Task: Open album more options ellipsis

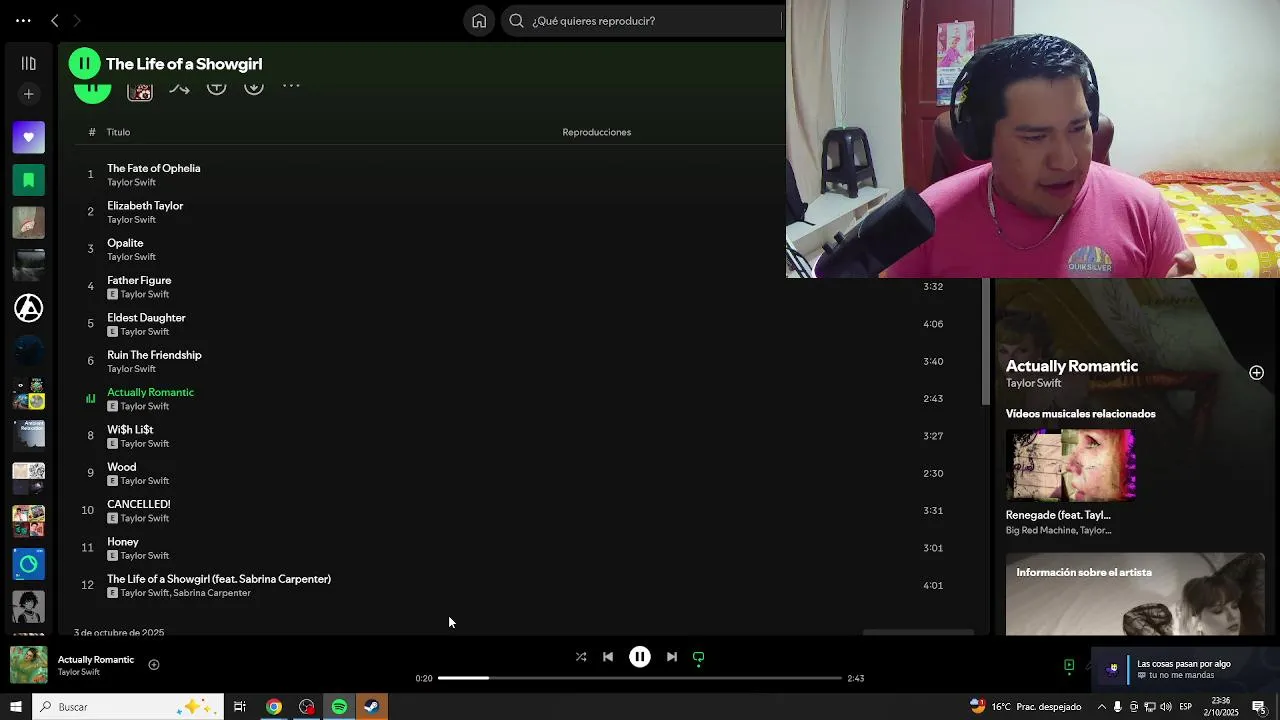Action: pyautogui.click(x=291, y=87)
